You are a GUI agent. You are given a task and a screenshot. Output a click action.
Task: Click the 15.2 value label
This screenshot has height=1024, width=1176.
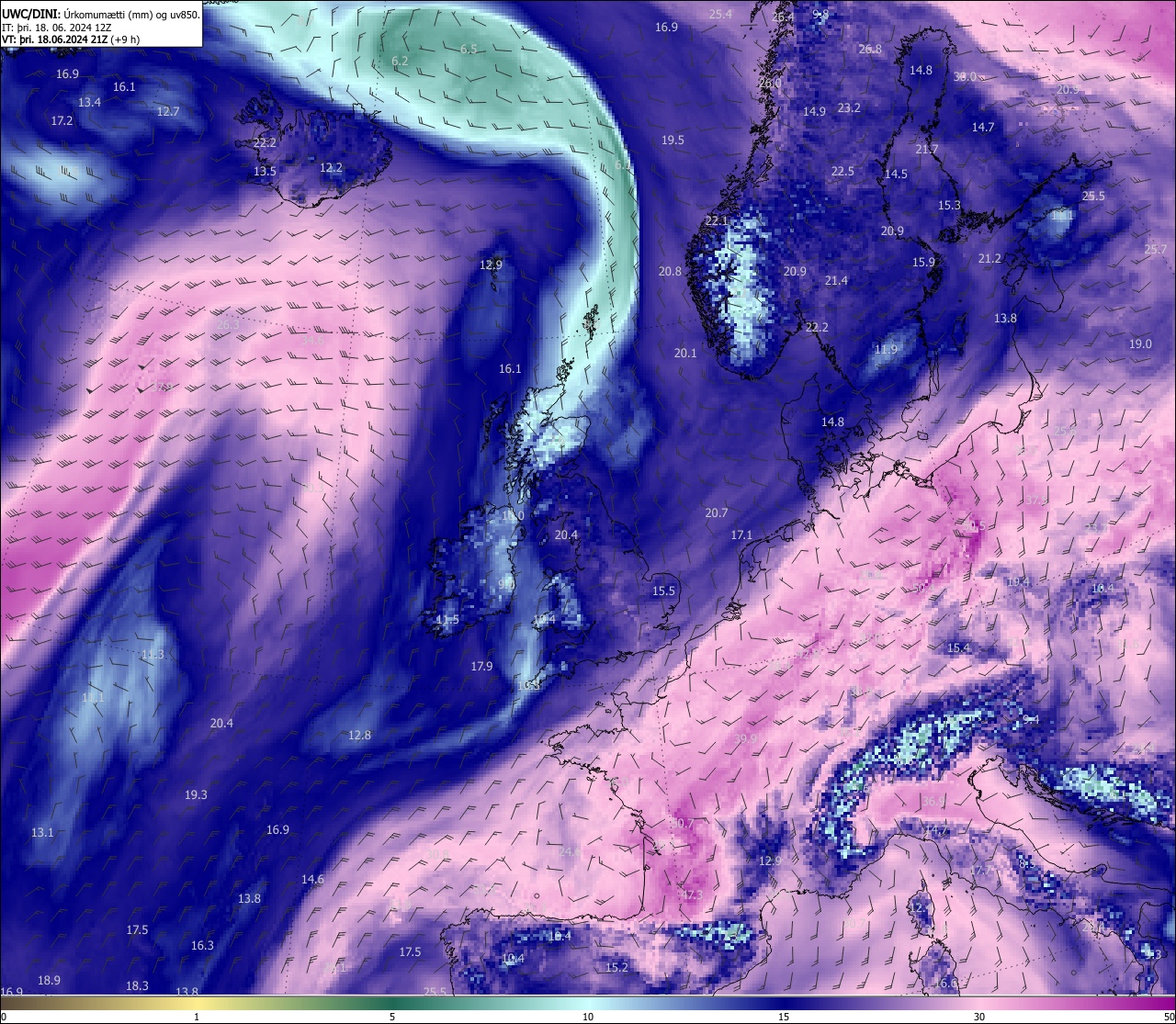click(x=616, y=968)
